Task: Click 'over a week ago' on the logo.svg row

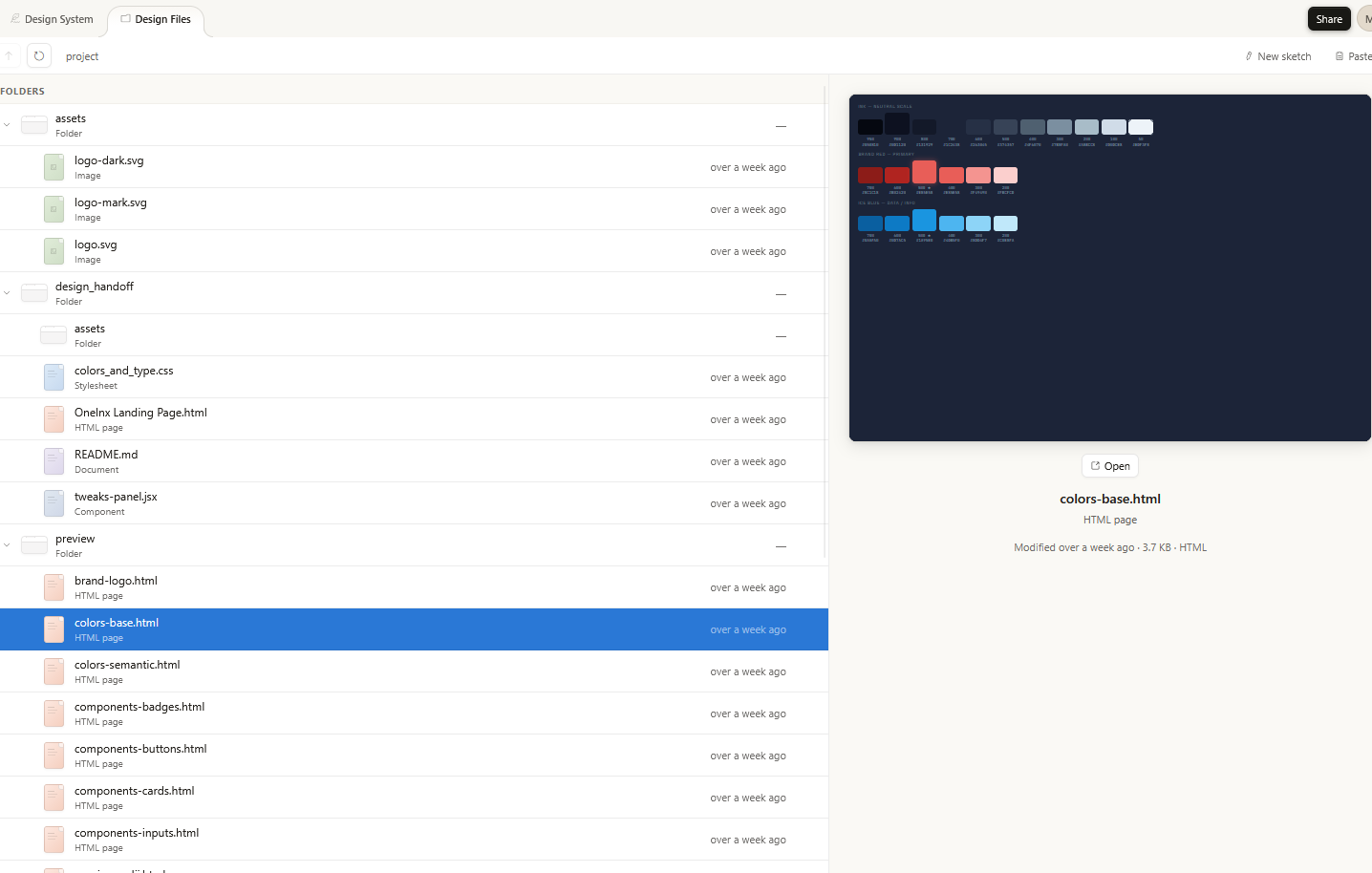Action: (x=748, y=251)
